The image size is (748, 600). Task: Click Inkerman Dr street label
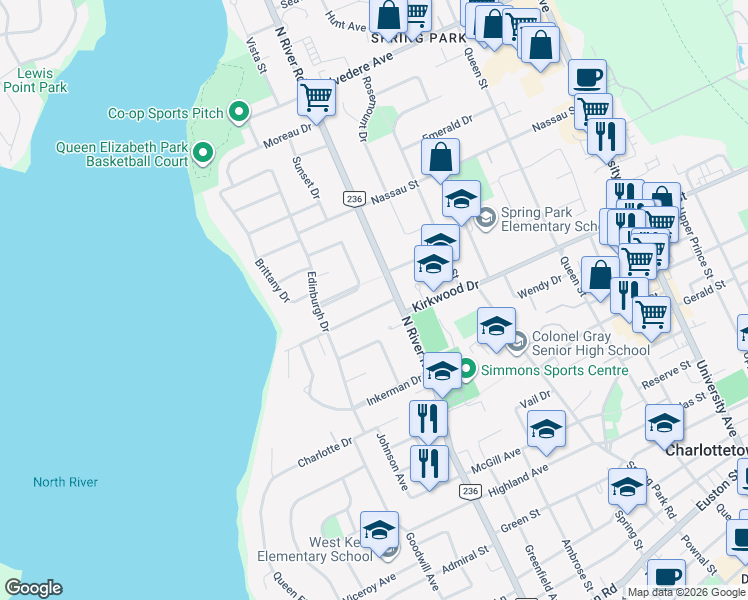(x=394, y=391)
